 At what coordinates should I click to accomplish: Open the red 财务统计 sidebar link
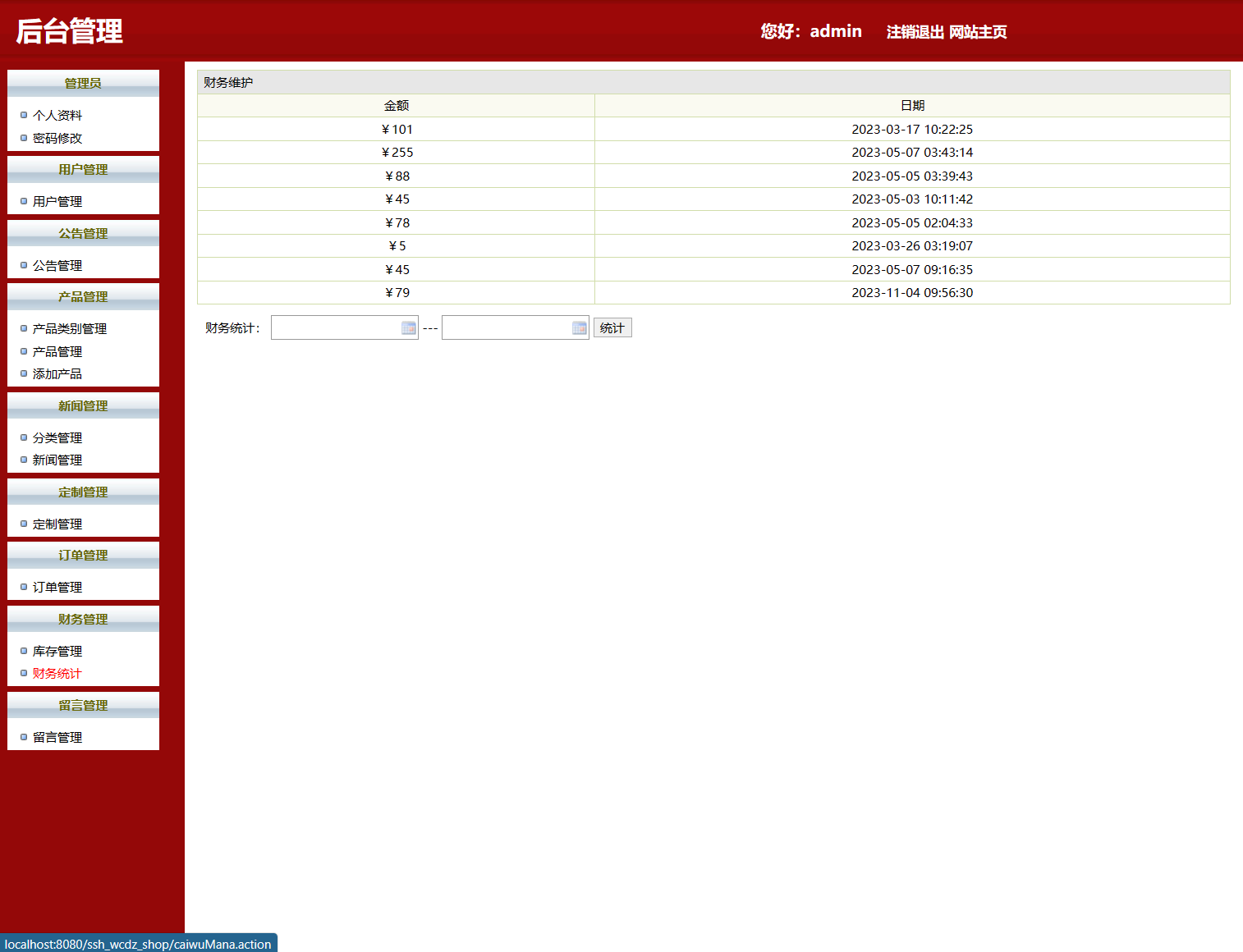coord(57,674)
